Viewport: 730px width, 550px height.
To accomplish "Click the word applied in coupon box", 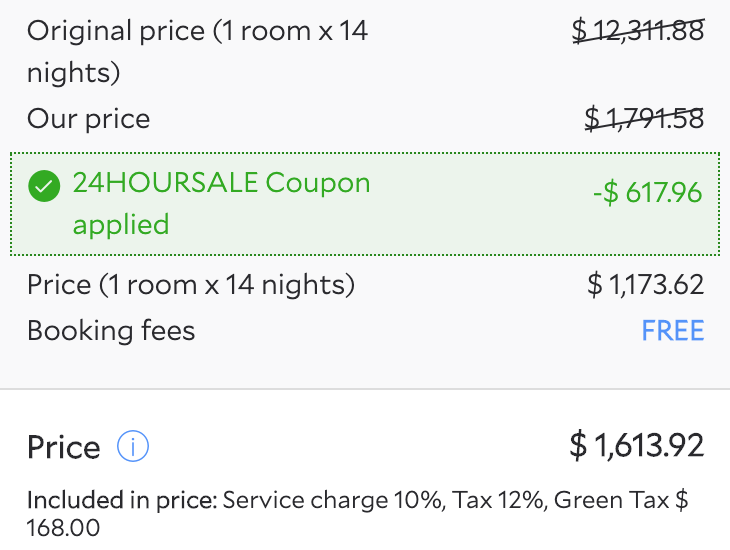I will pyautogui.click(x=121, y=224).
